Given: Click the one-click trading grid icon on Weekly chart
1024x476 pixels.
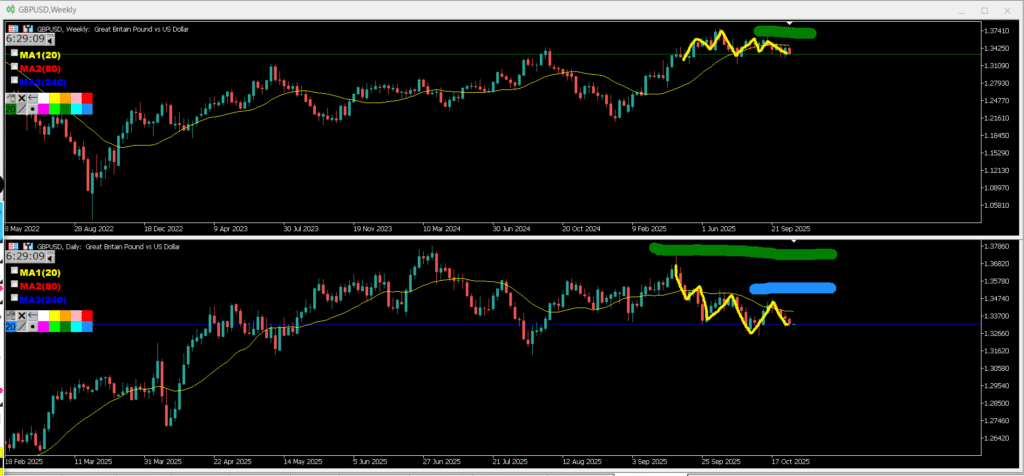Looking at the screenshot, I should [13, 29].
